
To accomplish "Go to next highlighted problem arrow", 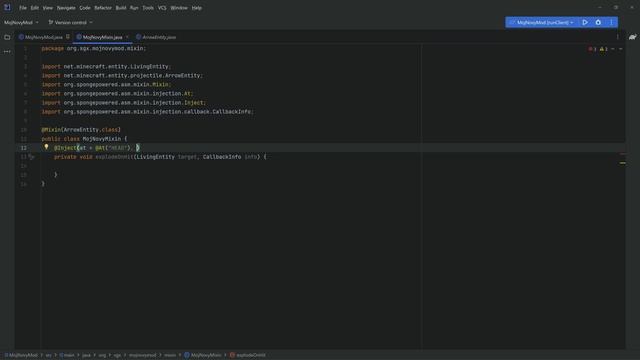I will coord(620,49).
